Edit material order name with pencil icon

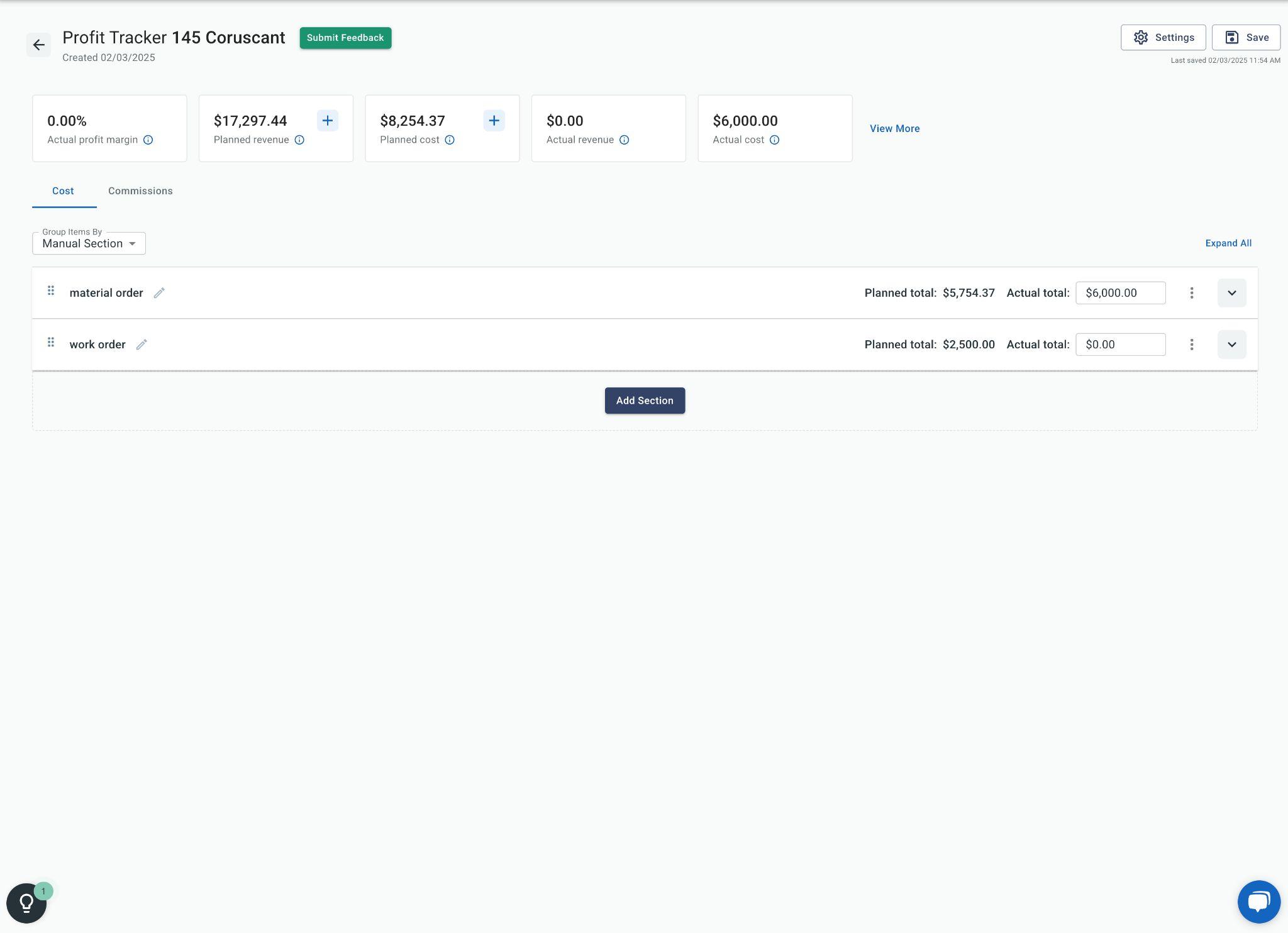159,293
